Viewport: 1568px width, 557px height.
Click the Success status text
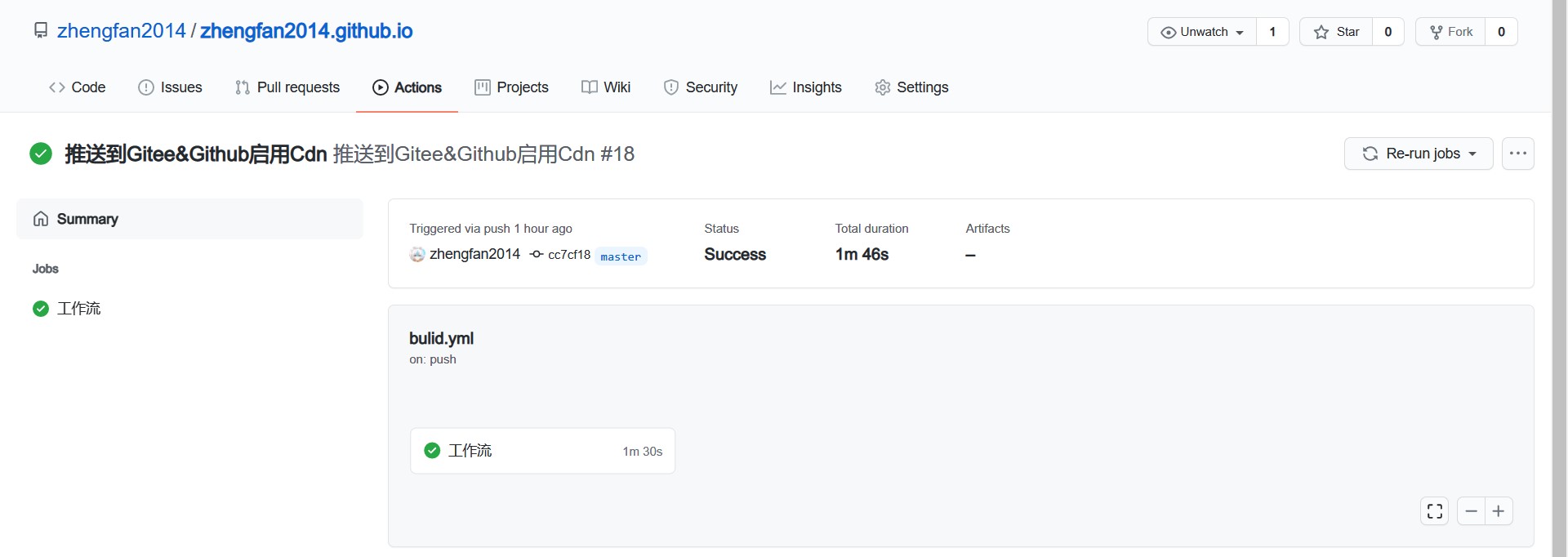click(x=735, y=255)
